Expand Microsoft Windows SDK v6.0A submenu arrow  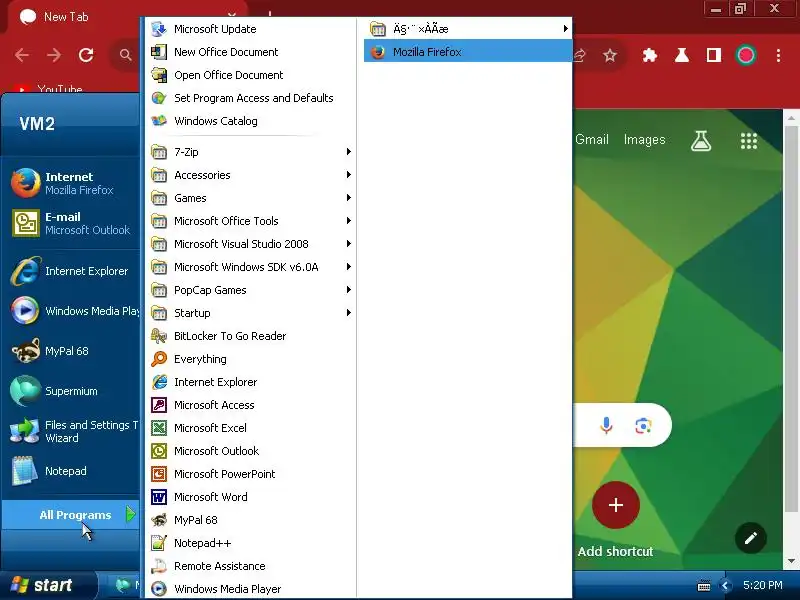(348, 266)
